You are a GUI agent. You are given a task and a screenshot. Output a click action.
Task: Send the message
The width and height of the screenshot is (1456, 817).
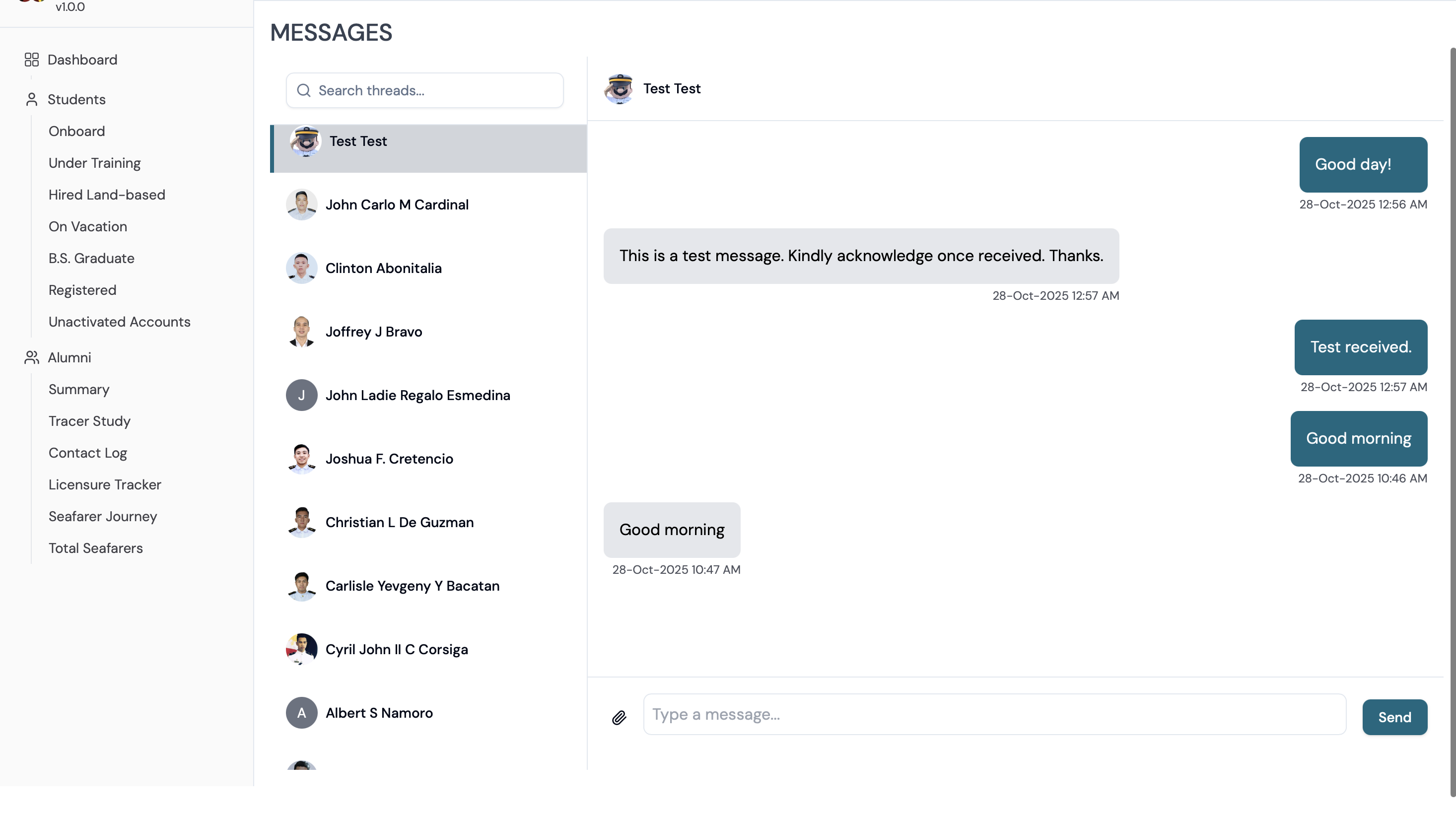click(x=1394, y=718)
